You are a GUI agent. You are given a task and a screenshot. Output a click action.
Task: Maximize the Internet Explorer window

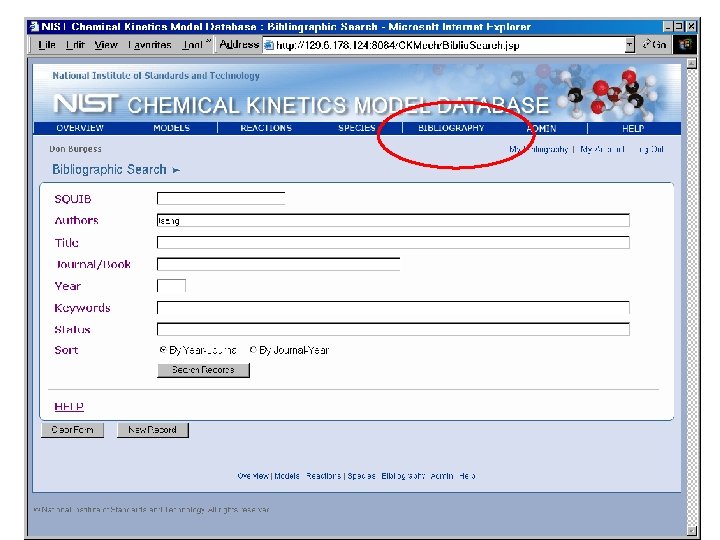tap(679, 27)
